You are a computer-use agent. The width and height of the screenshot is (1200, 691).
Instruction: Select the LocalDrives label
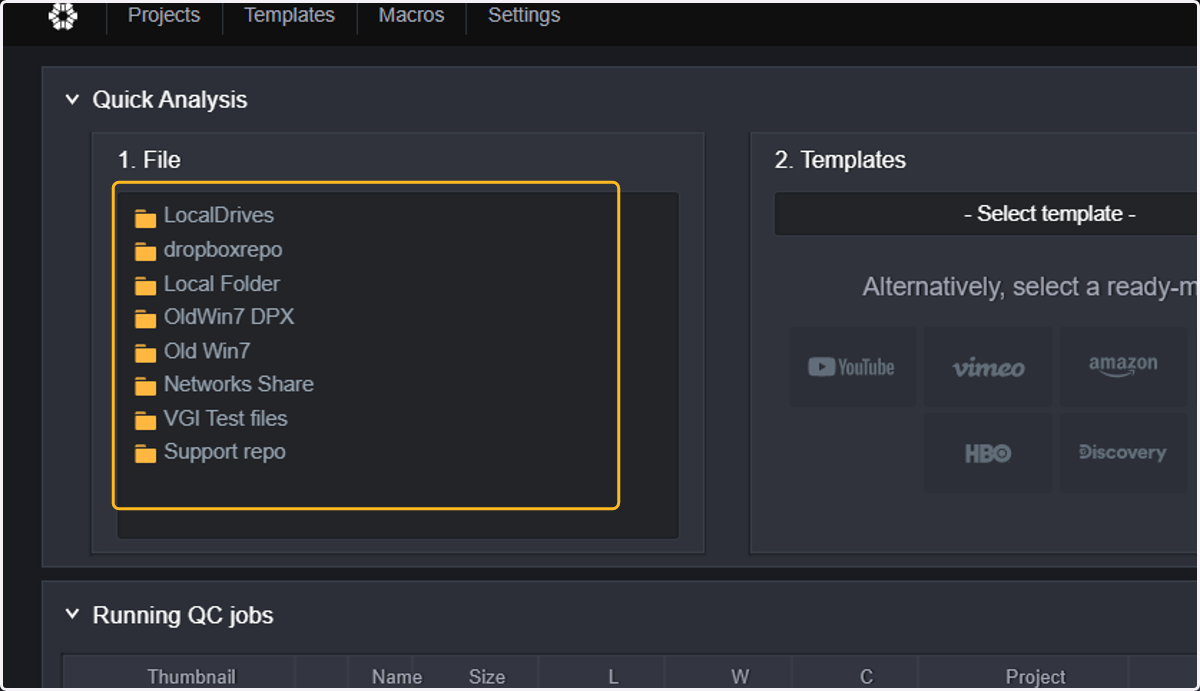(x=219, y=215)
